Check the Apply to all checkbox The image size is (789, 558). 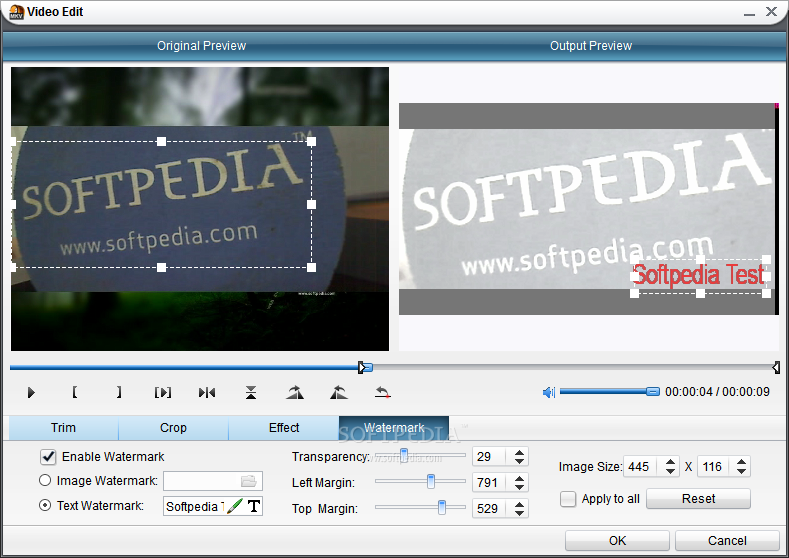568,499
